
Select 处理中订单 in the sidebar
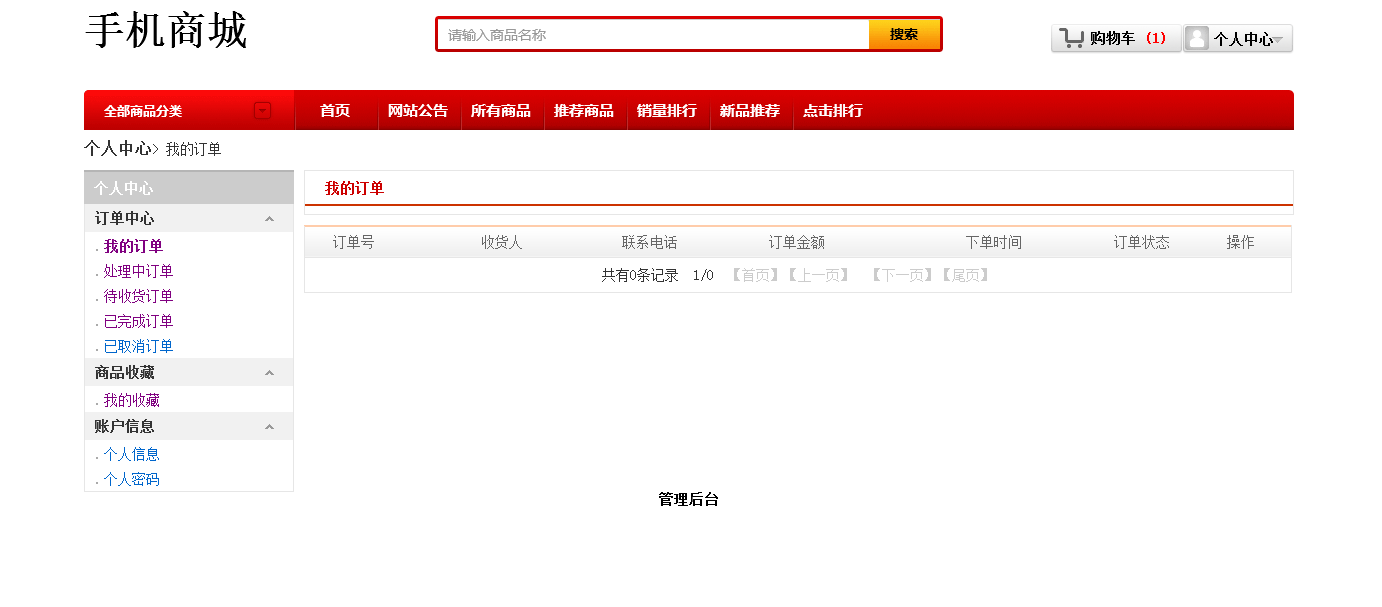tap(138, 271)
